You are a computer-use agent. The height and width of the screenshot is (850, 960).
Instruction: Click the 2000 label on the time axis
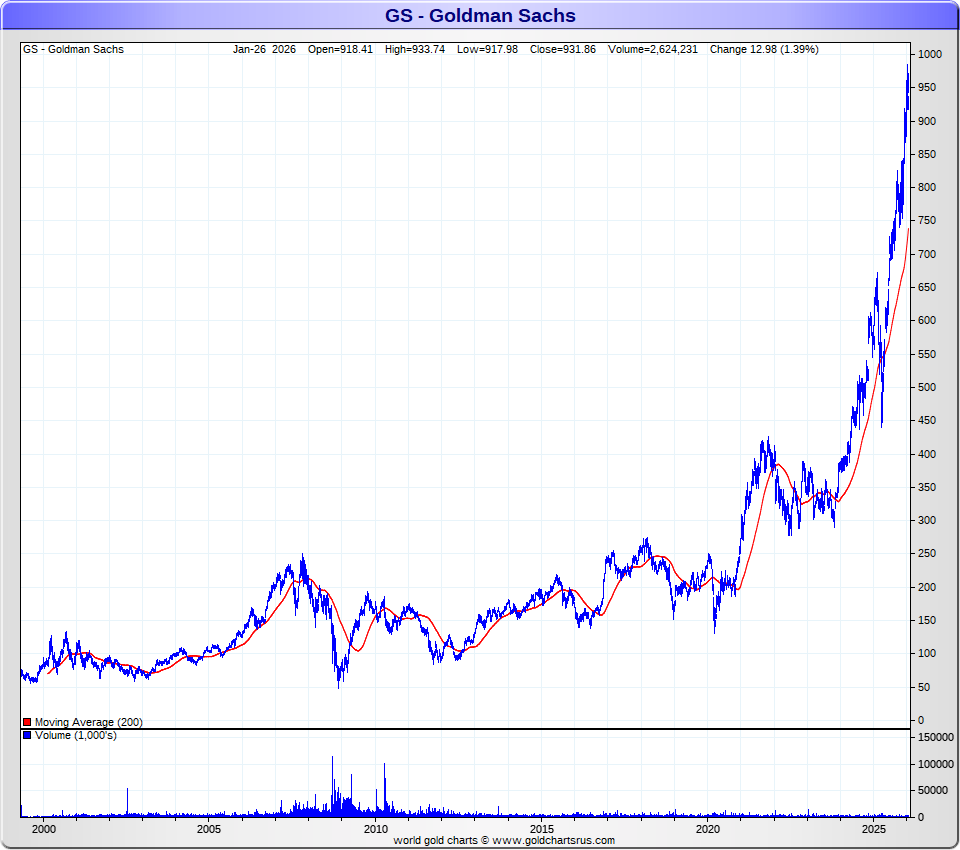pyautogui.click(x=43, y=829)
